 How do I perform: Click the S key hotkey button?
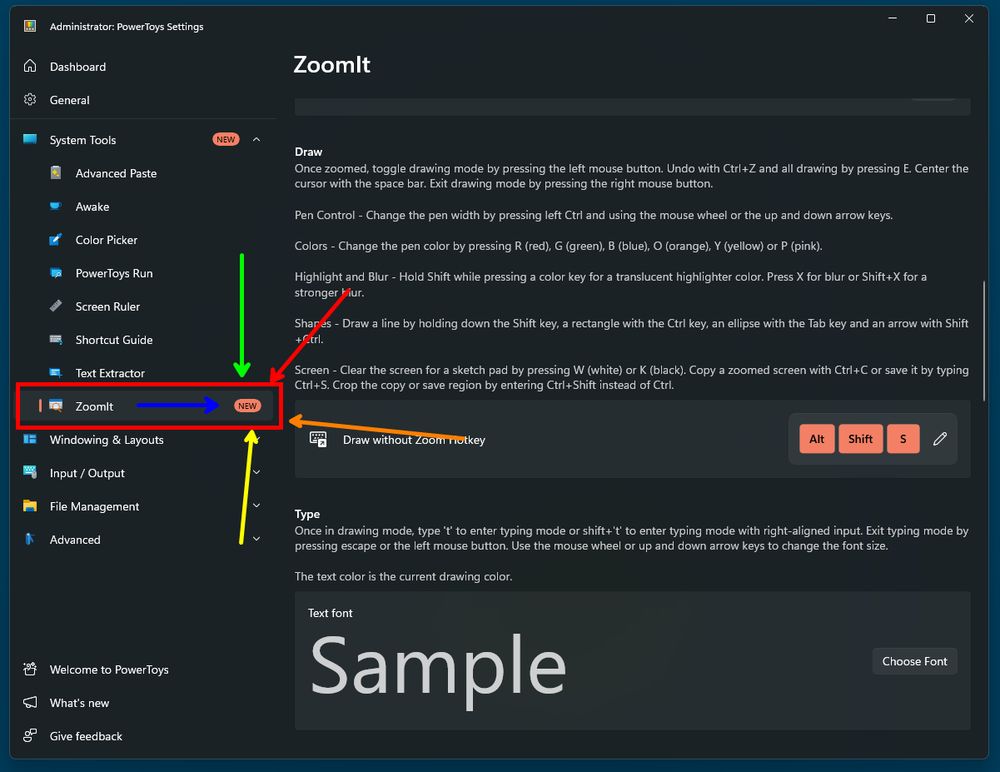[x=902, y=439]
